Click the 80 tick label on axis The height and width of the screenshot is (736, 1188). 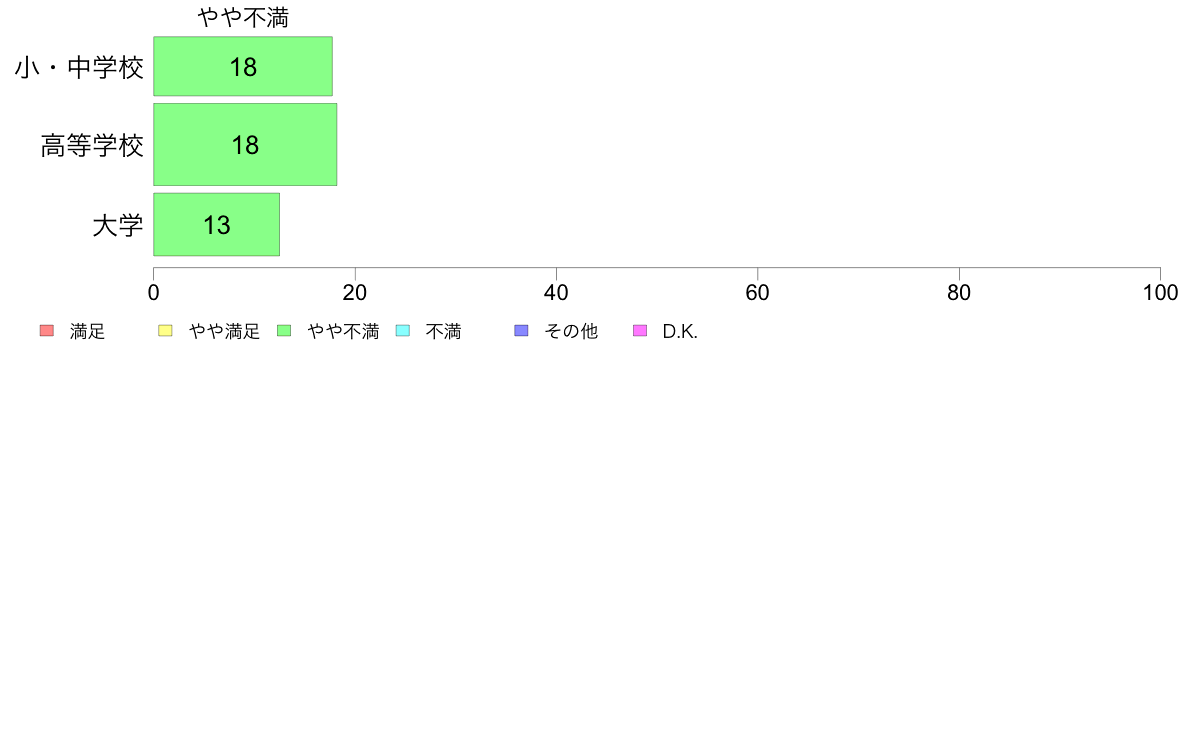pos(959,293)
